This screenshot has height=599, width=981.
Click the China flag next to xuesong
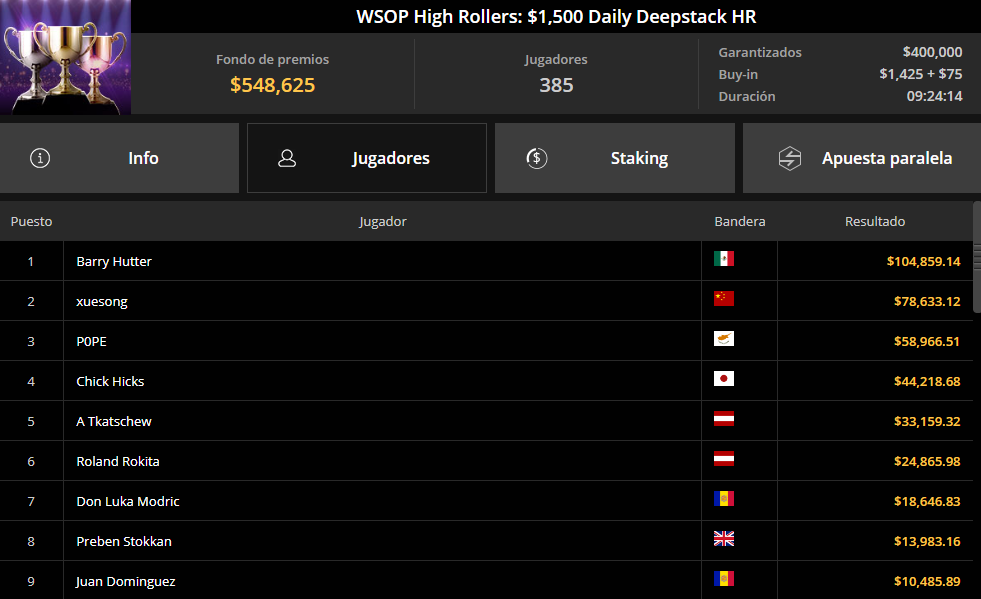click(724, 299)
